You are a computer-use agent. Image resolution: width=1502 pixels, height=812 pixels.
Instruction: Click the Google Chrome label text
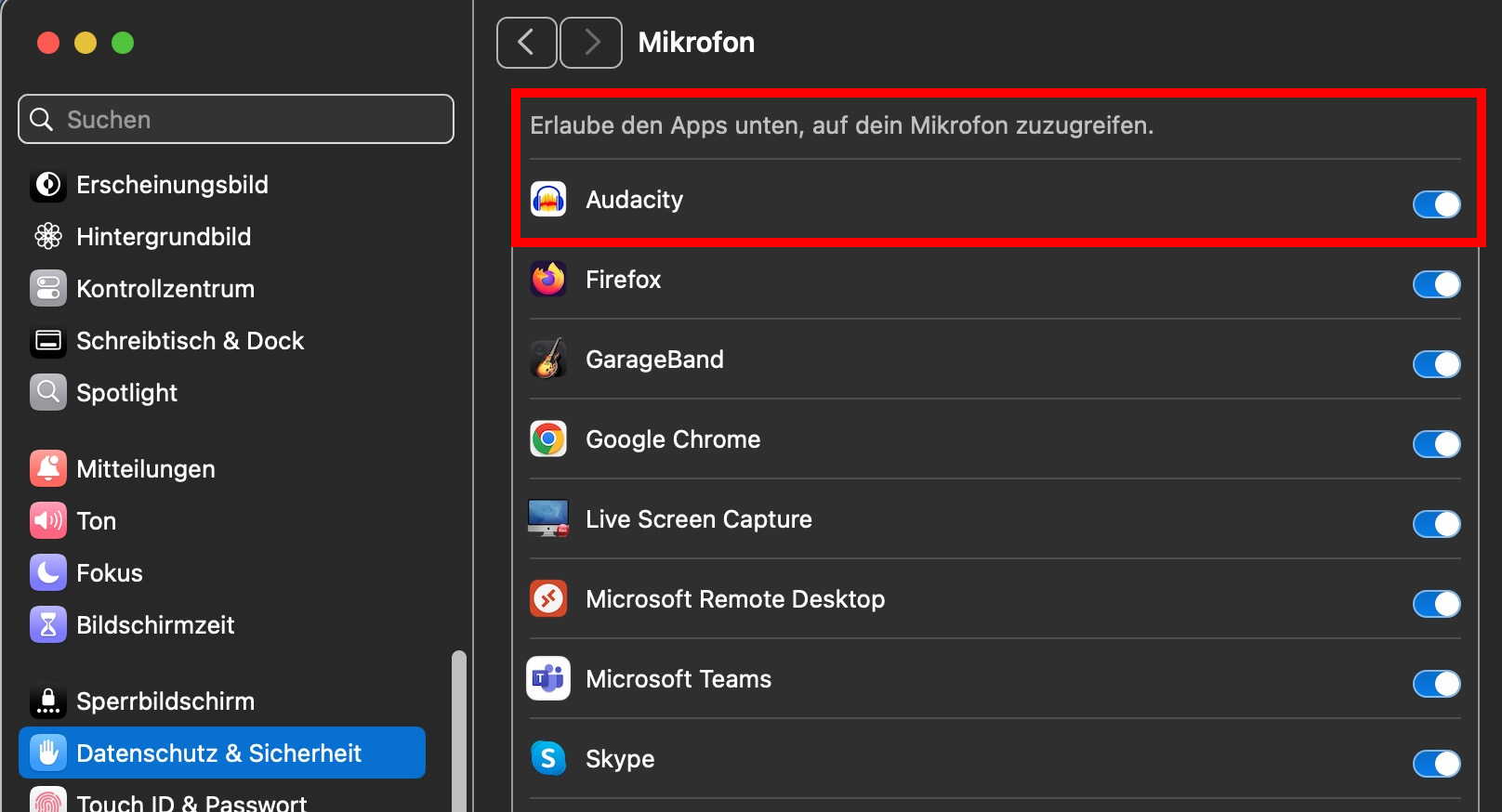click(x=673, y=439)
